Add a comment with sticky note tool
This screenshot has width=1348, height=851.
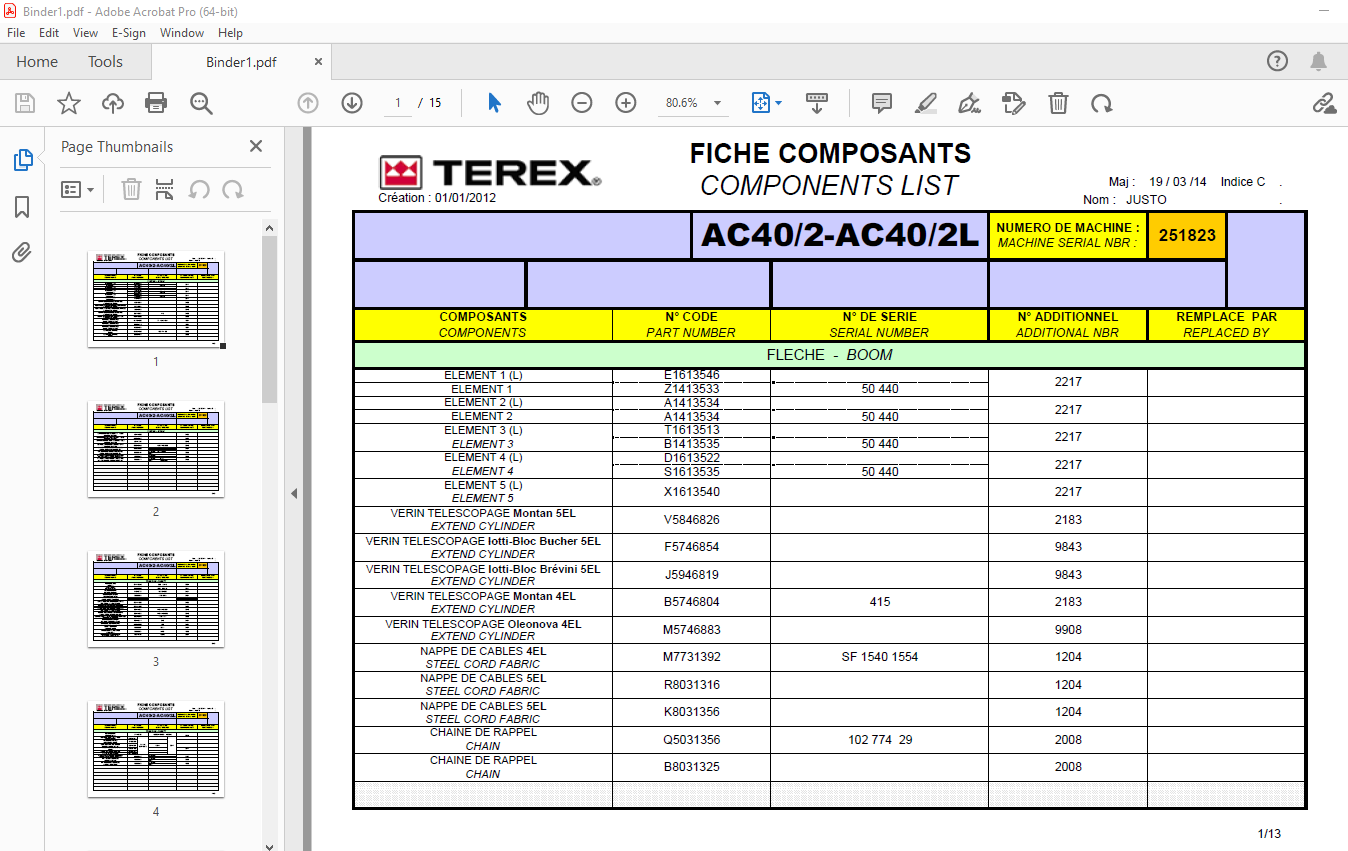[881, 103]
